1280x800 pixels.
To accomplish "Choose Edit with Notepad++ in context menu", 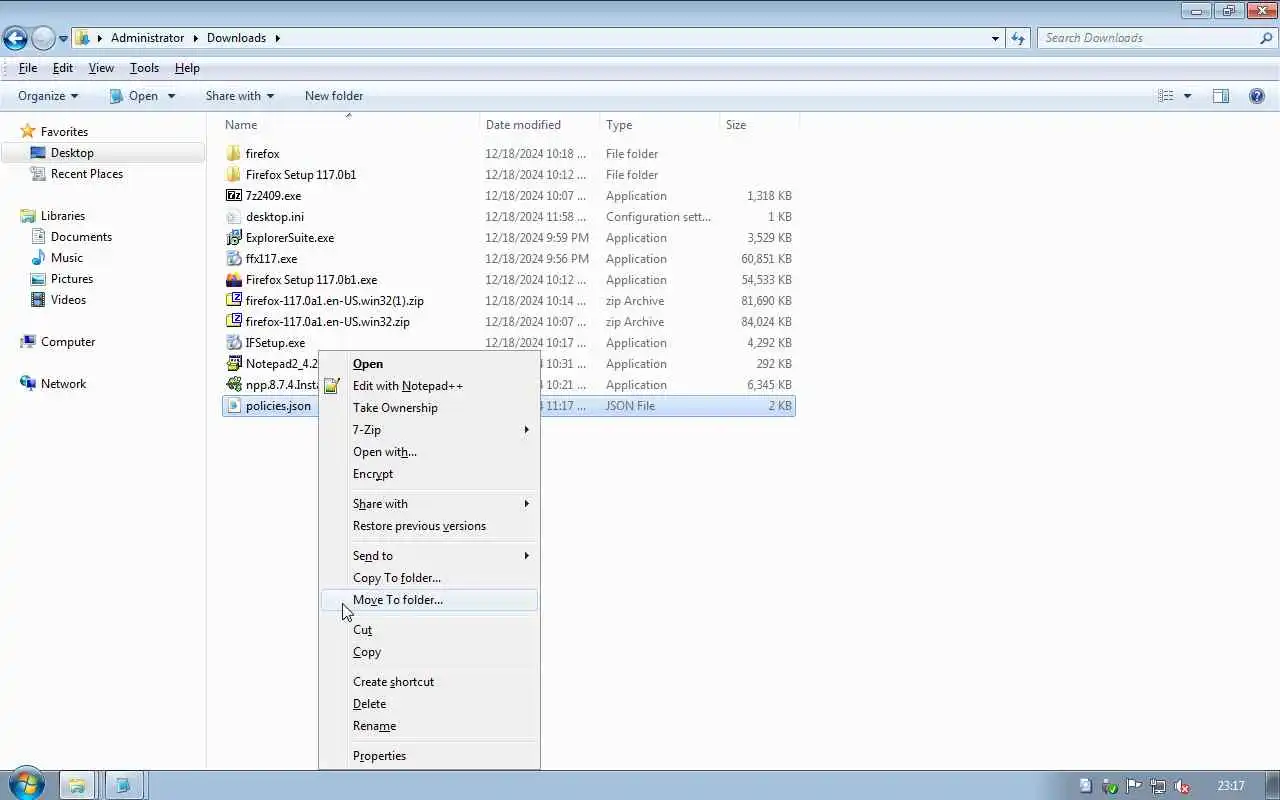I will (429, 386).
